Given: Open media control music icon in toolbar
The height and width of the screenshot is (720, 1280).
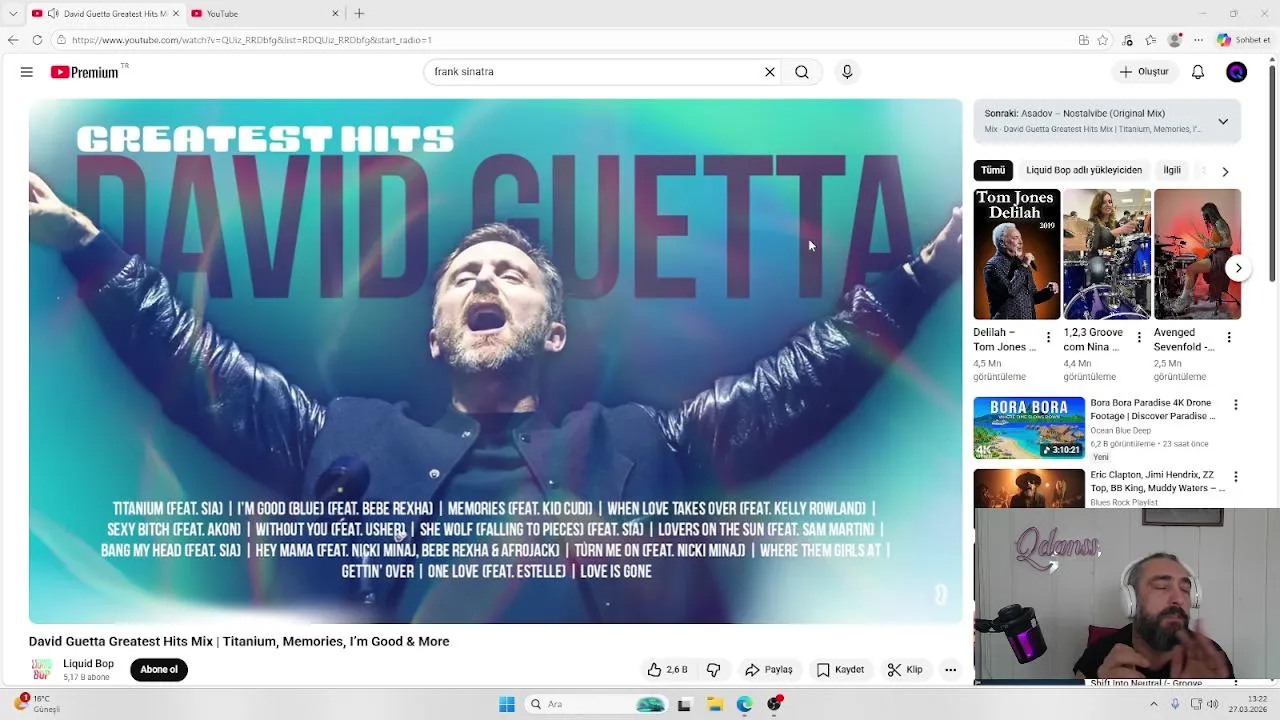Looking at the screenshot, I should (x=1128, y=40).
